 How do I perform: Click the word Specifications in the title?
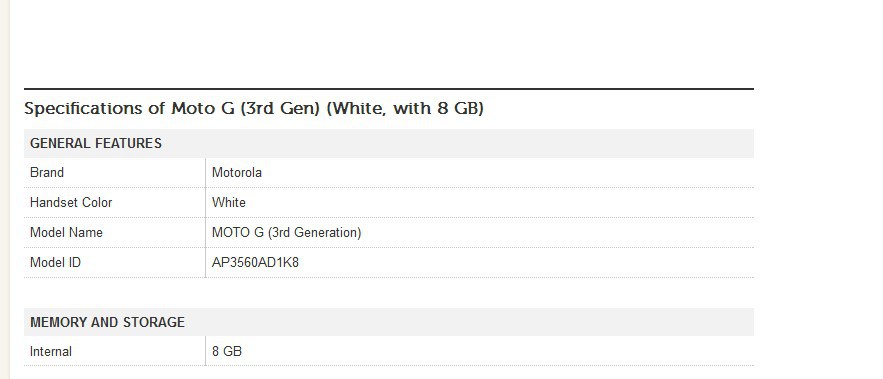83,108
